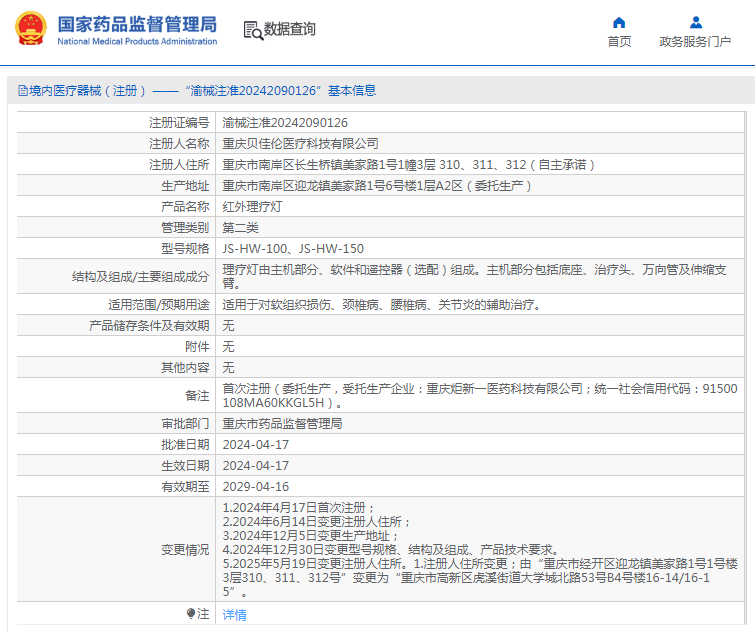Click the 适用范围 intended use text
The width and height of the screenshot is (755, 632).
pyautogui.click(x=381, y=305)
